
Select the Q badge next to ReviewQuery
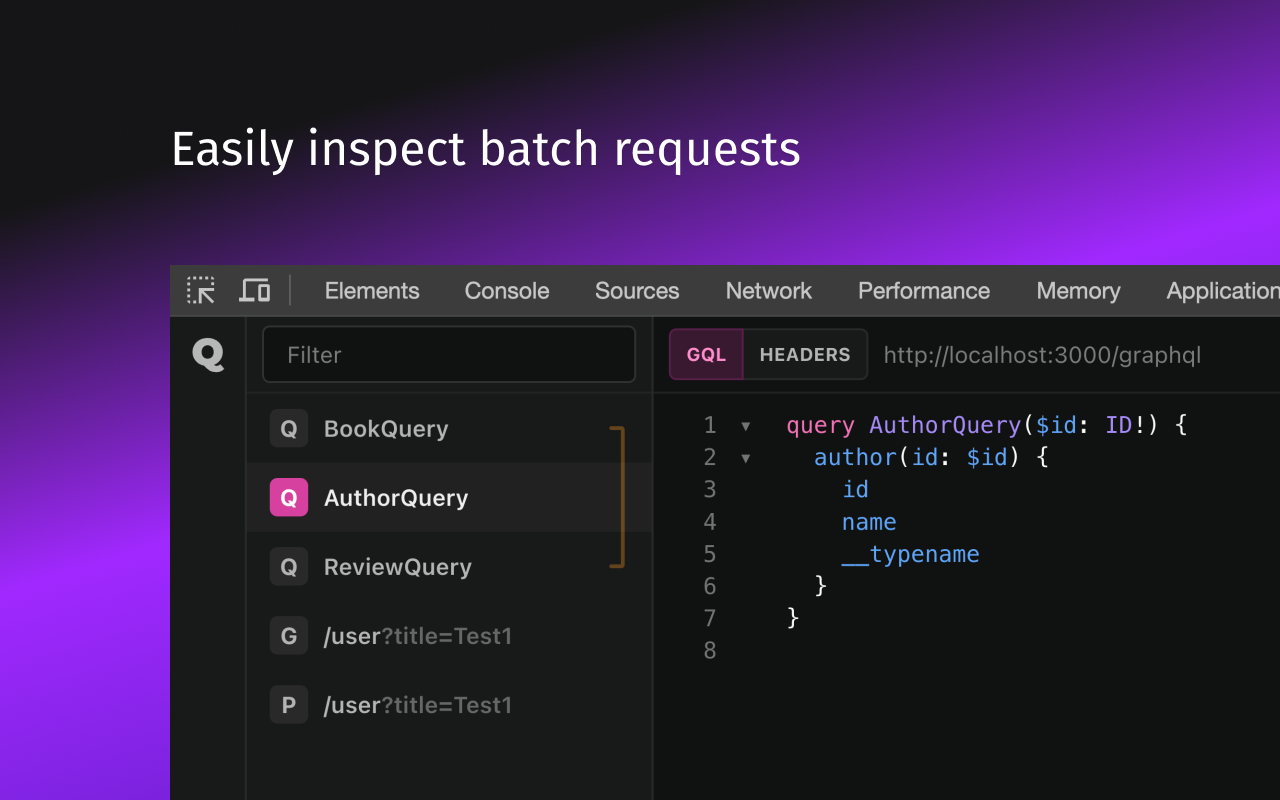(289, 567)
